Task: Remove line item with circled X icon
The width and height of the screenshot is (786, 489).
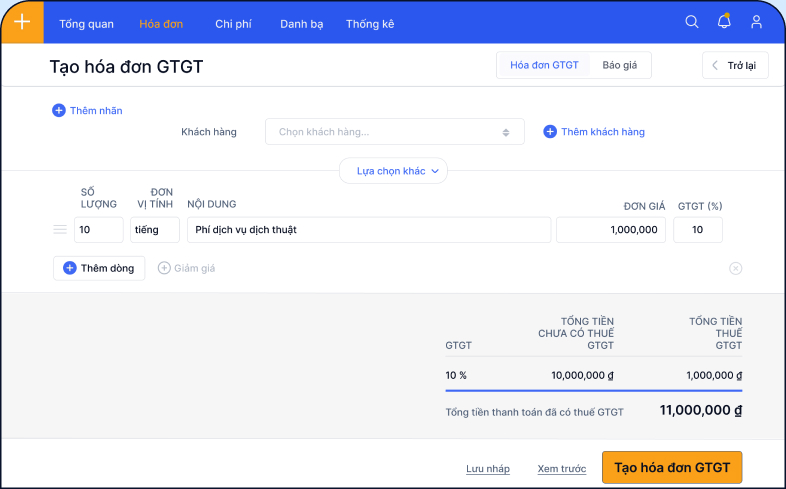Action: coord(736,268)
